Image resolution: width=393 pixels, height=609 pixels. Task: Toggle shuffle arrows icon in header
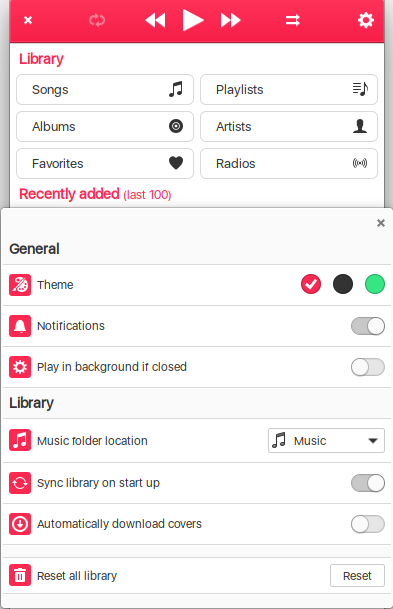[x=292, y=20]
